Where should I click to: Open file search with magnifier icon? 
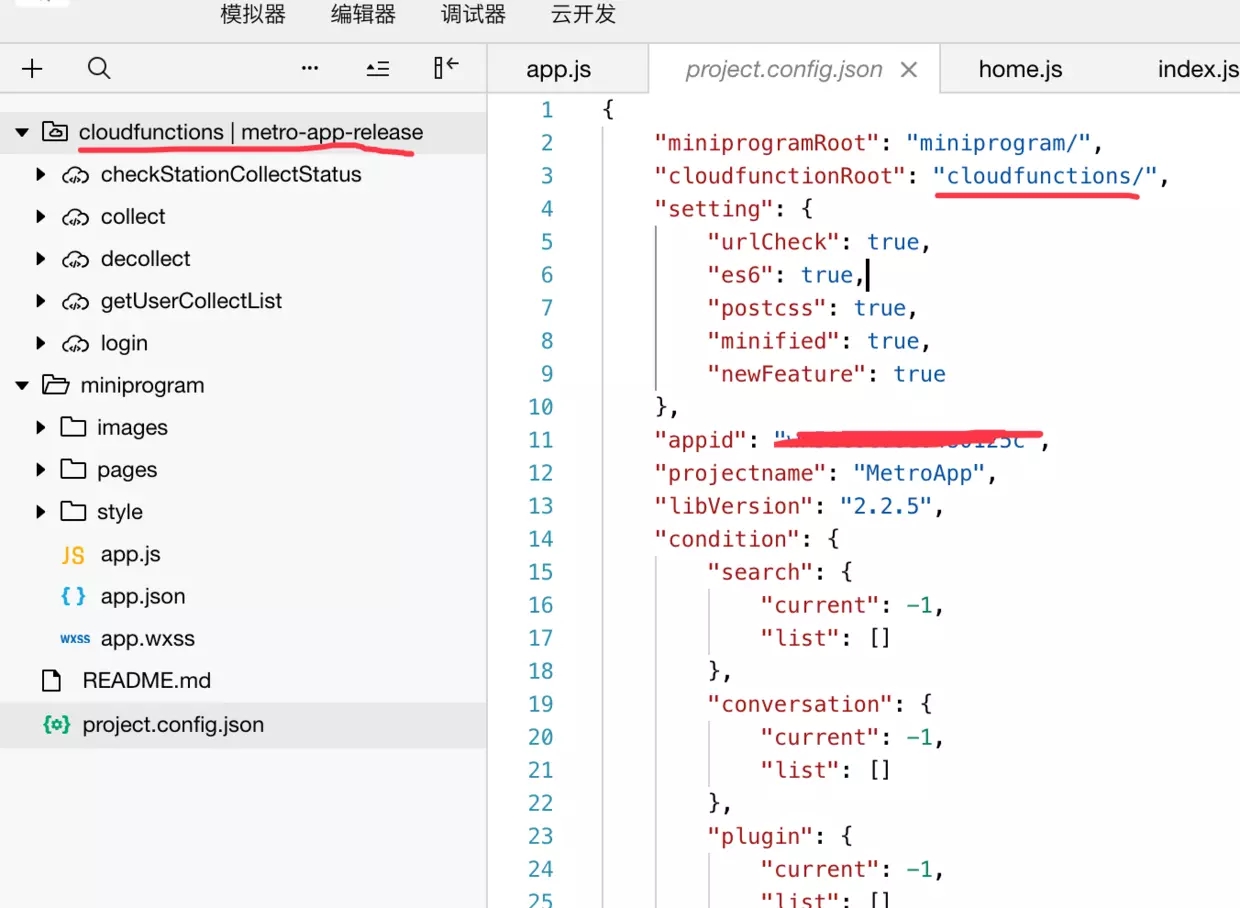coord(98,68)
